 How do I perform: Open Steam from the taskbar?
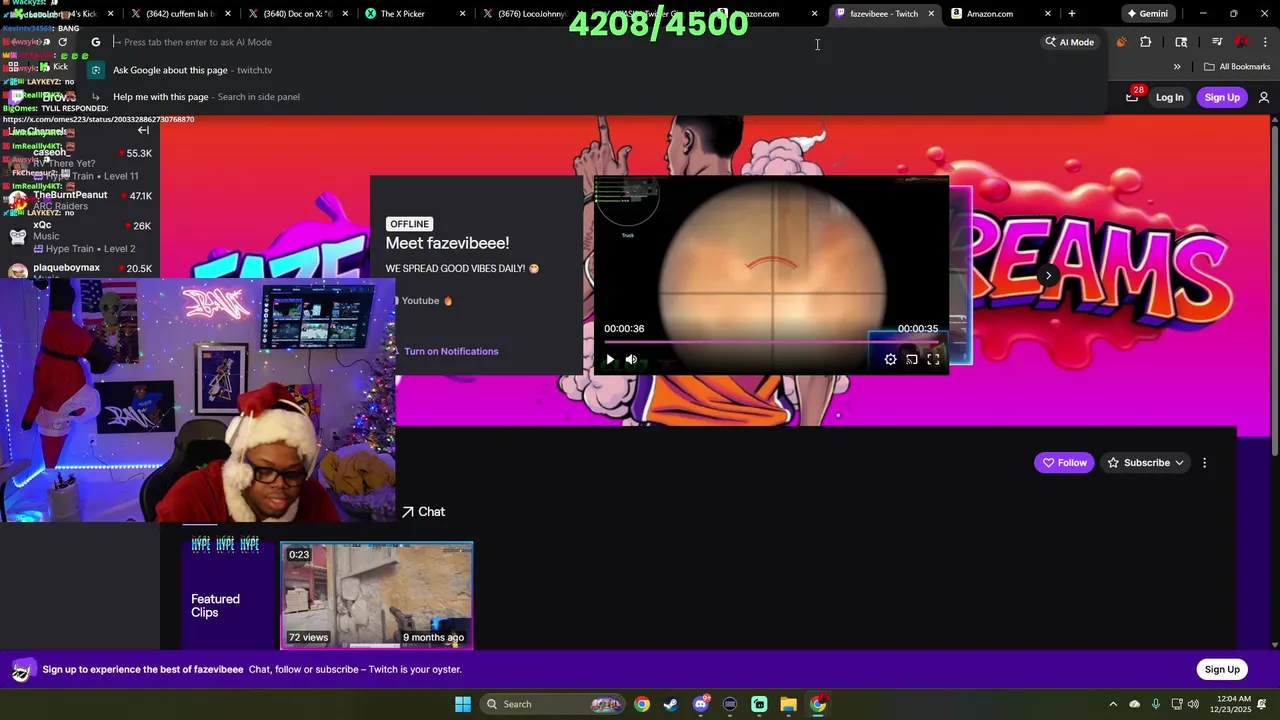[670, 704]
